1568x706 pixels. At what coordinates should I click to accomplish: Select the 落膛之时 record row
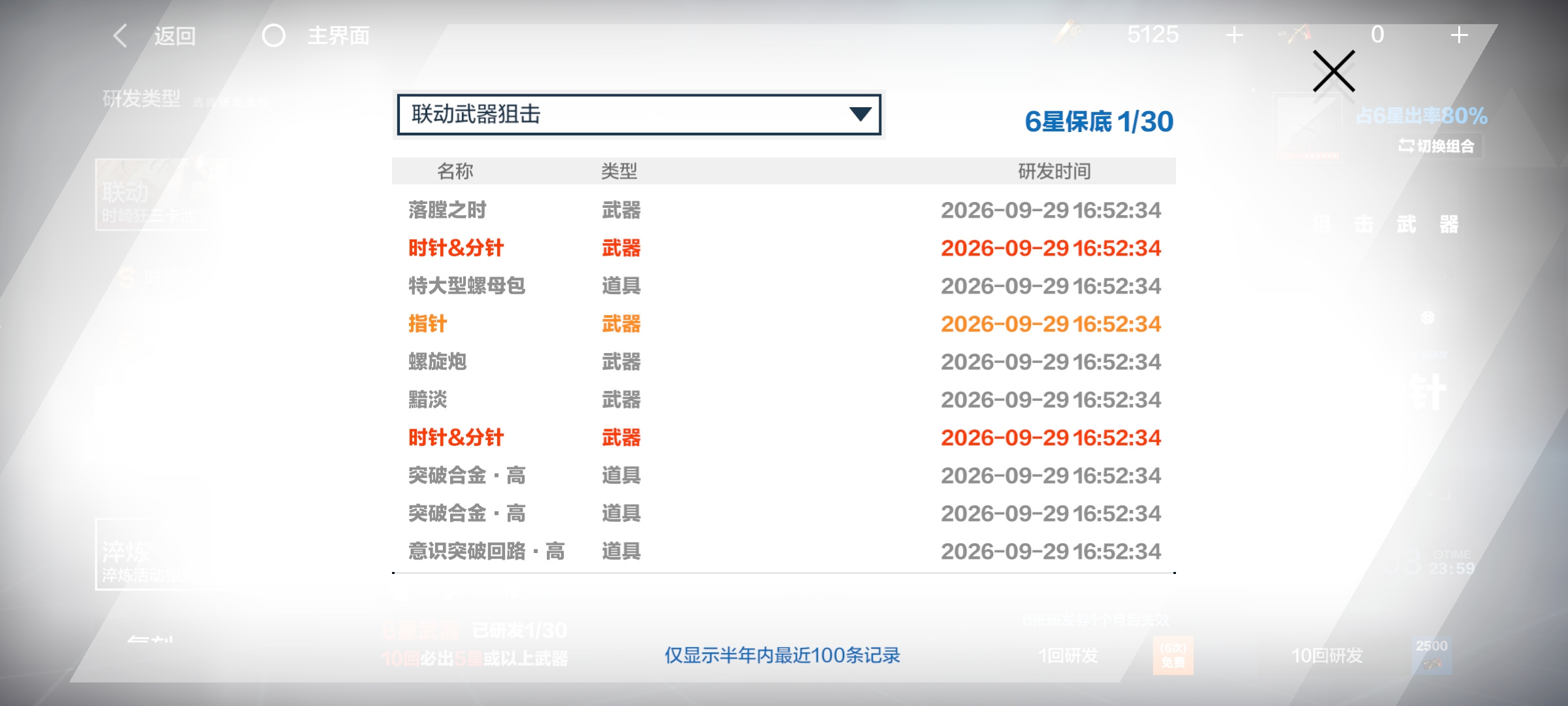point(784,210)
